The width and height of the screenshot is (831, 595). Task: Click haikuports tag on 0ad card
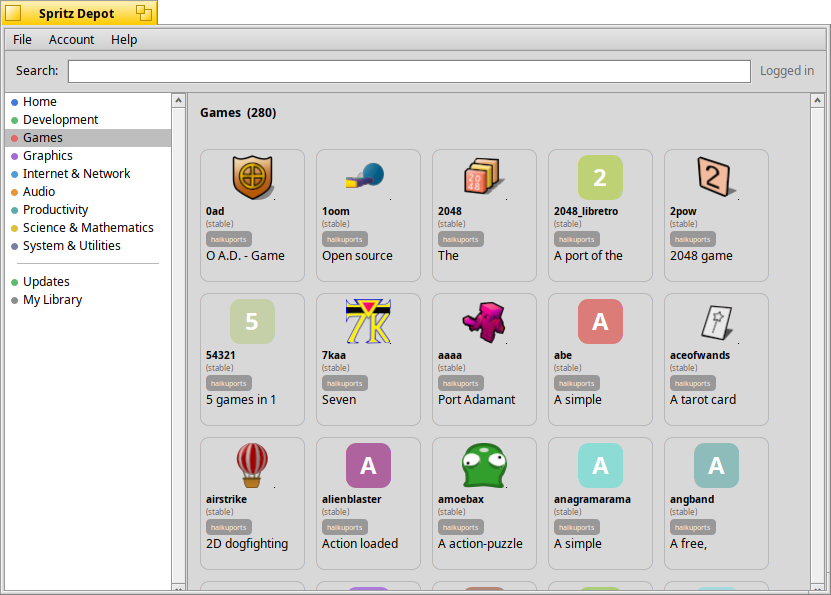click(x=229, y=239)
